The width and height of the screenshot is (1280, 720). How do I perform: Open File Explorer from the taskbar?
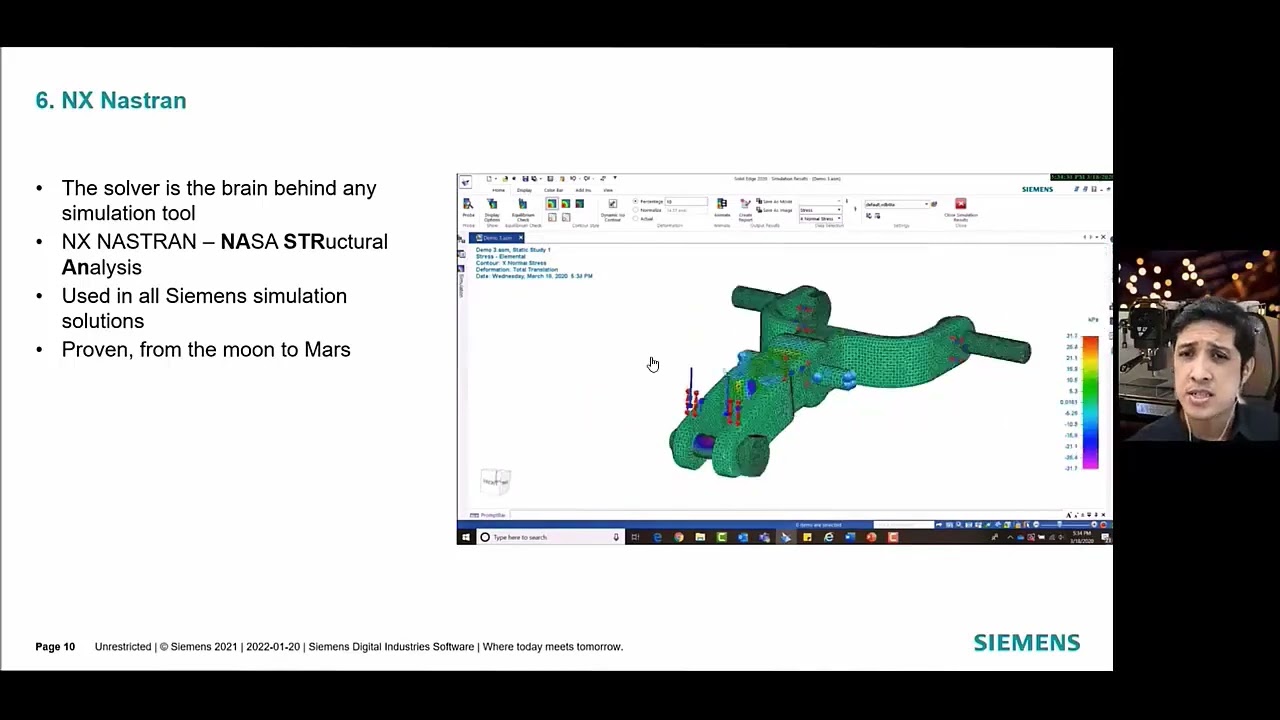click(700, 537)
